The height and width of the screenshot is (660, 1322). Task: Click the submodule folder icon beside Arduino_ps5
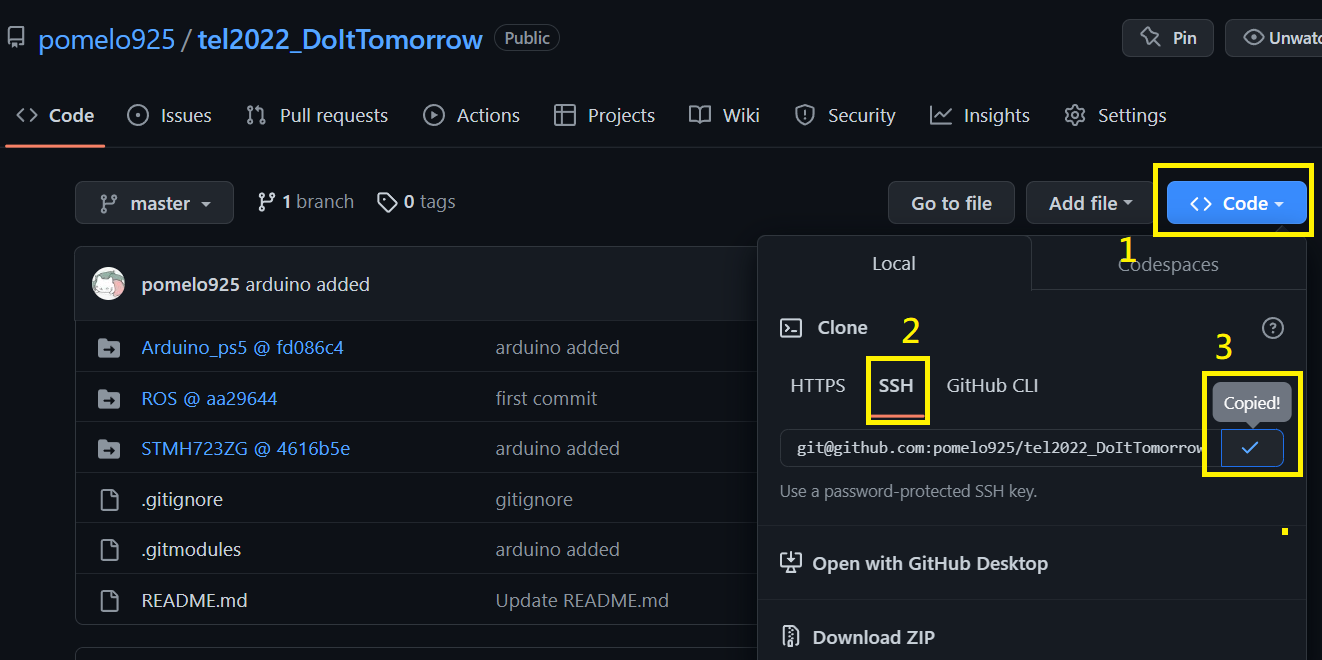(109, 348)
